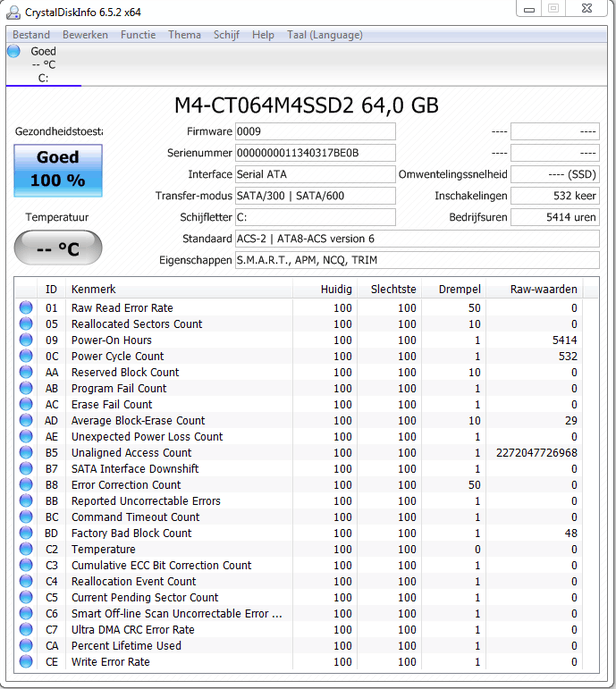
Task: Click the Schijfletter field C:
Action: [x=315, y=217]
